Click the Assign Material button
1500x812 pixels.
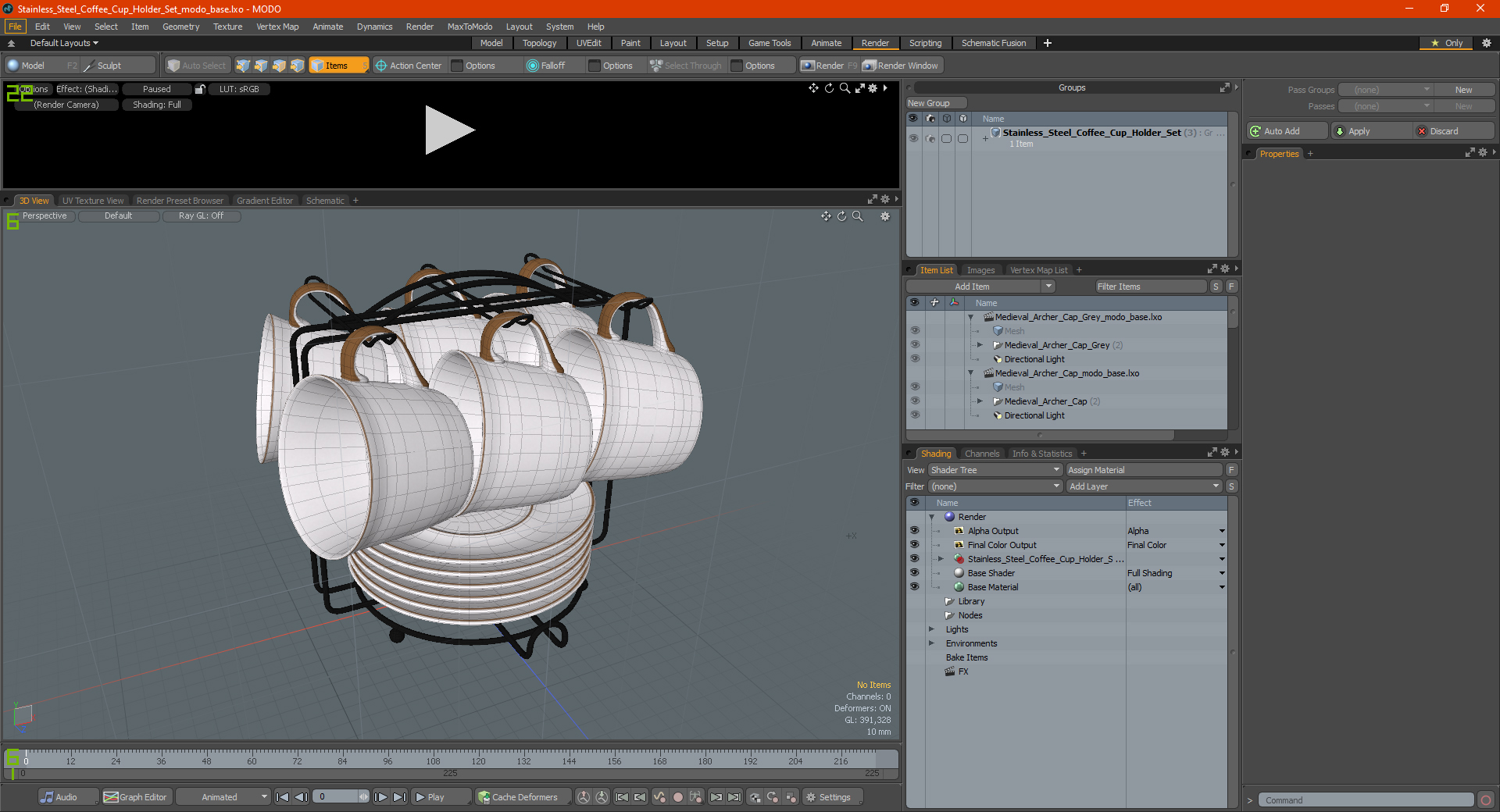(x=1144, y=470)
